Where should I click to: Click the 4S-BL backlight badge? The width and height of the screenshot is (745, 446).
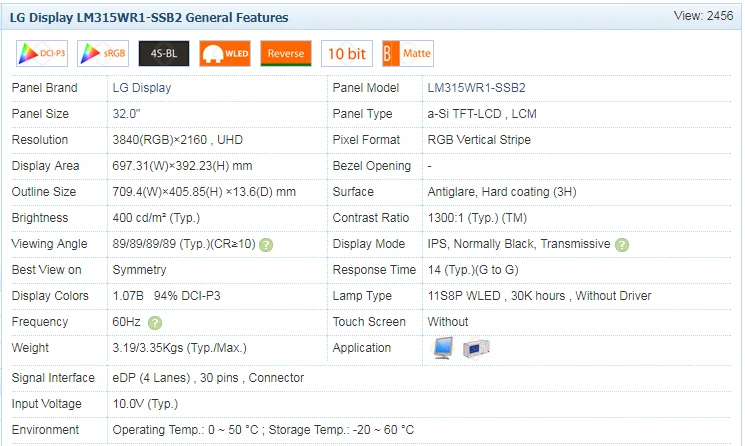coord(164,53)
